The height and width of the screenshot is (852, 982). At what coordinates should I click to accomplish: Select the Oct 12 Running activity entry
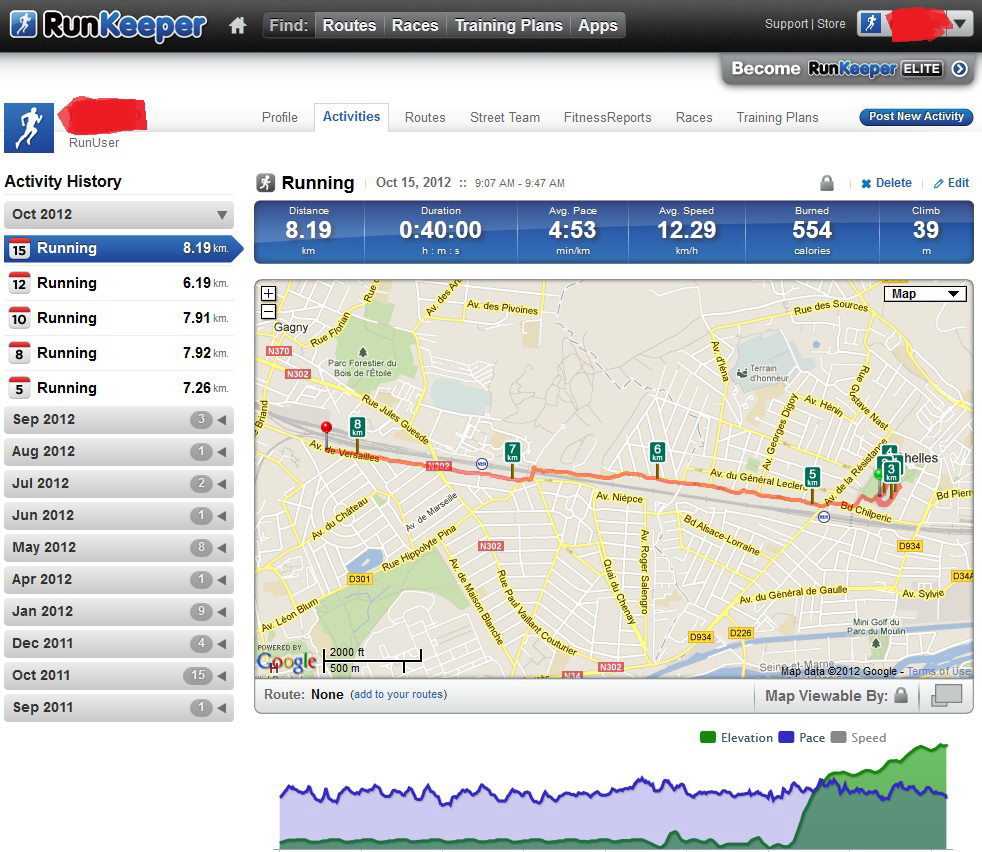pyautogui.click(x=119, y=283)
